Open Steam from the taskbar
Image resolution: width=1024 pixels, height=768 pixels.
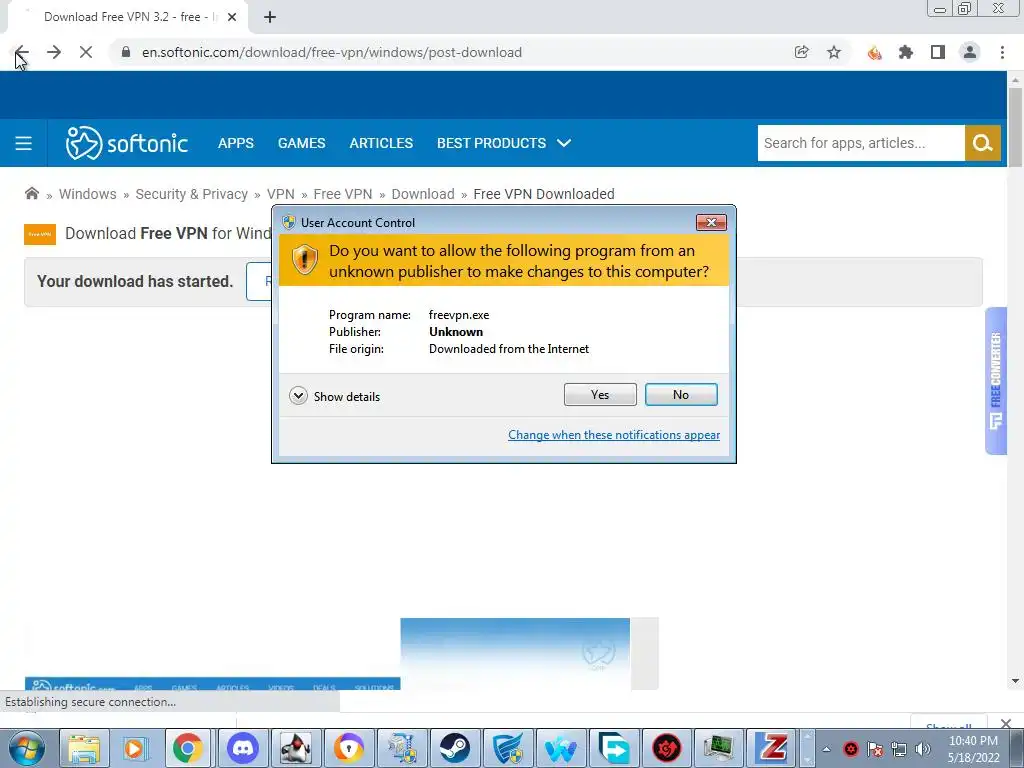click(x=455, y=748)
